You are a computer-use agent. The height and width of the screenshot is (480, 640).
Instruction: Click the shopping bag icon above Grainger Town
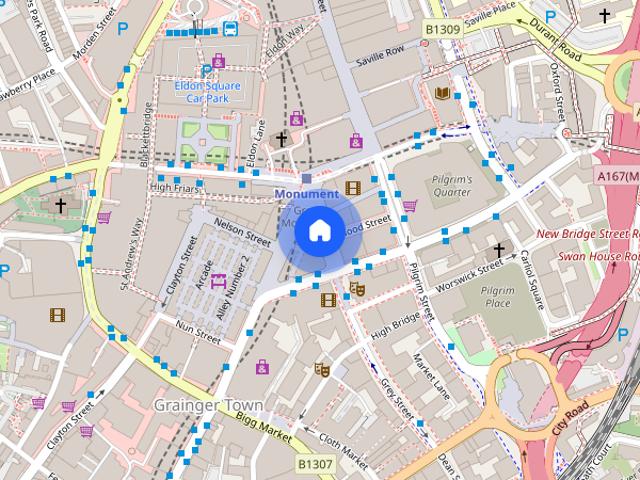pyautogui.click(x=262, y=367)
